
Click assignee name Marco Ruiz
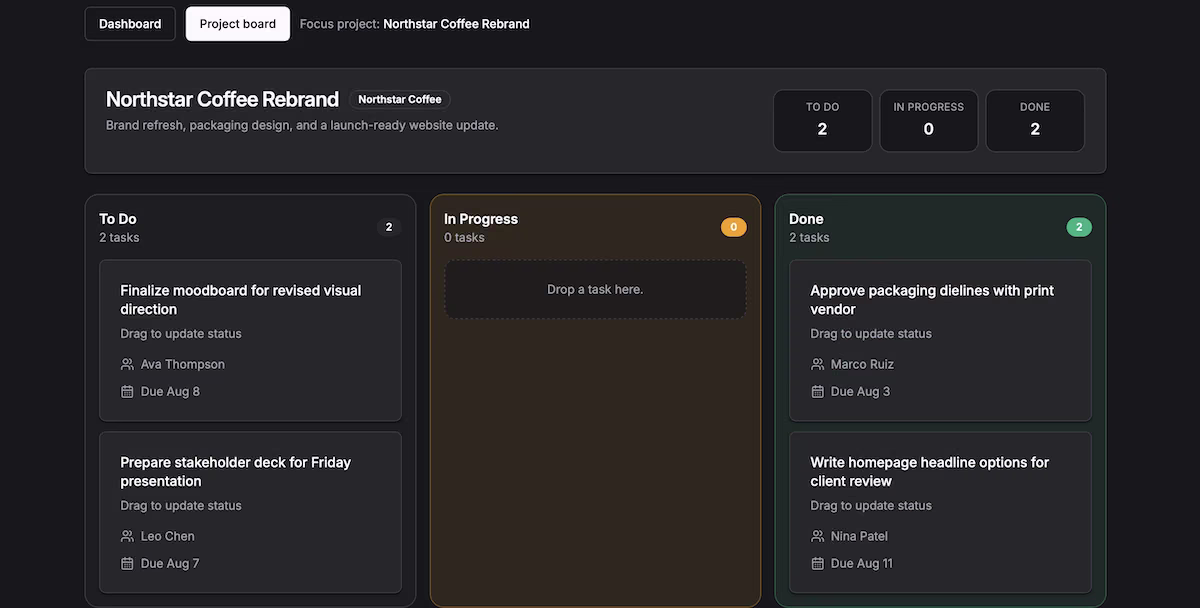coord(862,364)
